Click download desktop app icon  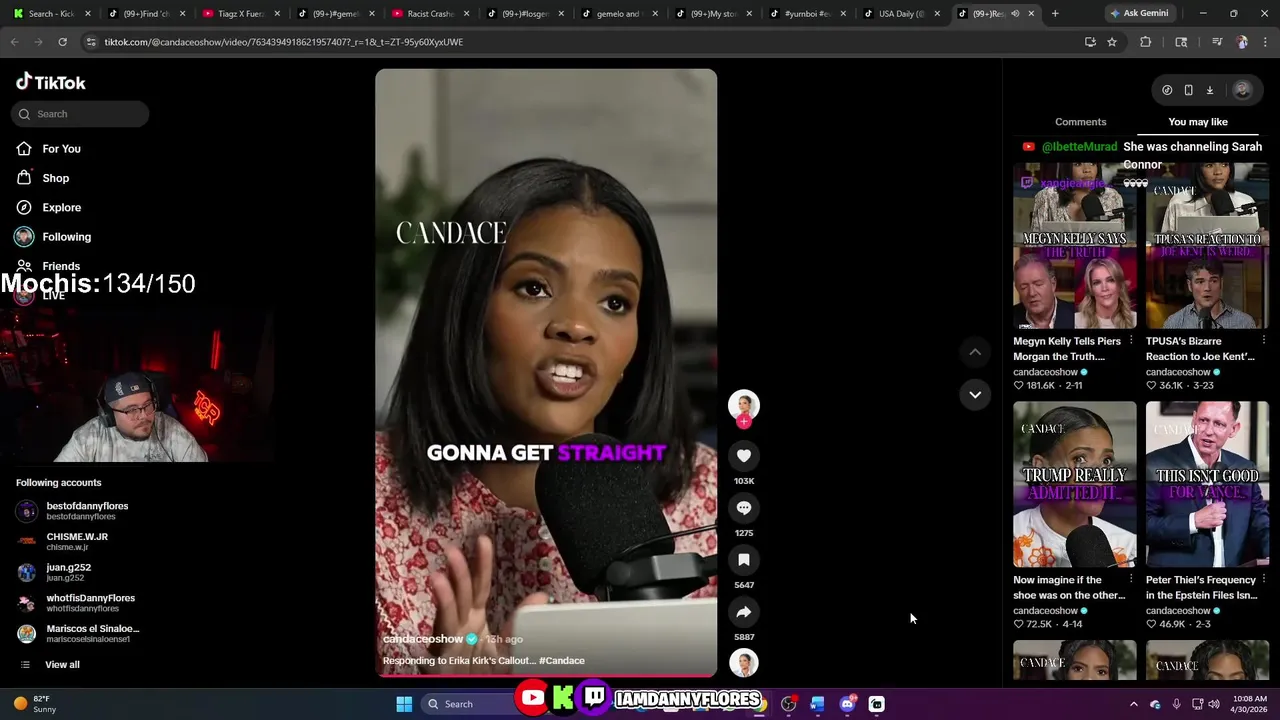click(1209, 90)
